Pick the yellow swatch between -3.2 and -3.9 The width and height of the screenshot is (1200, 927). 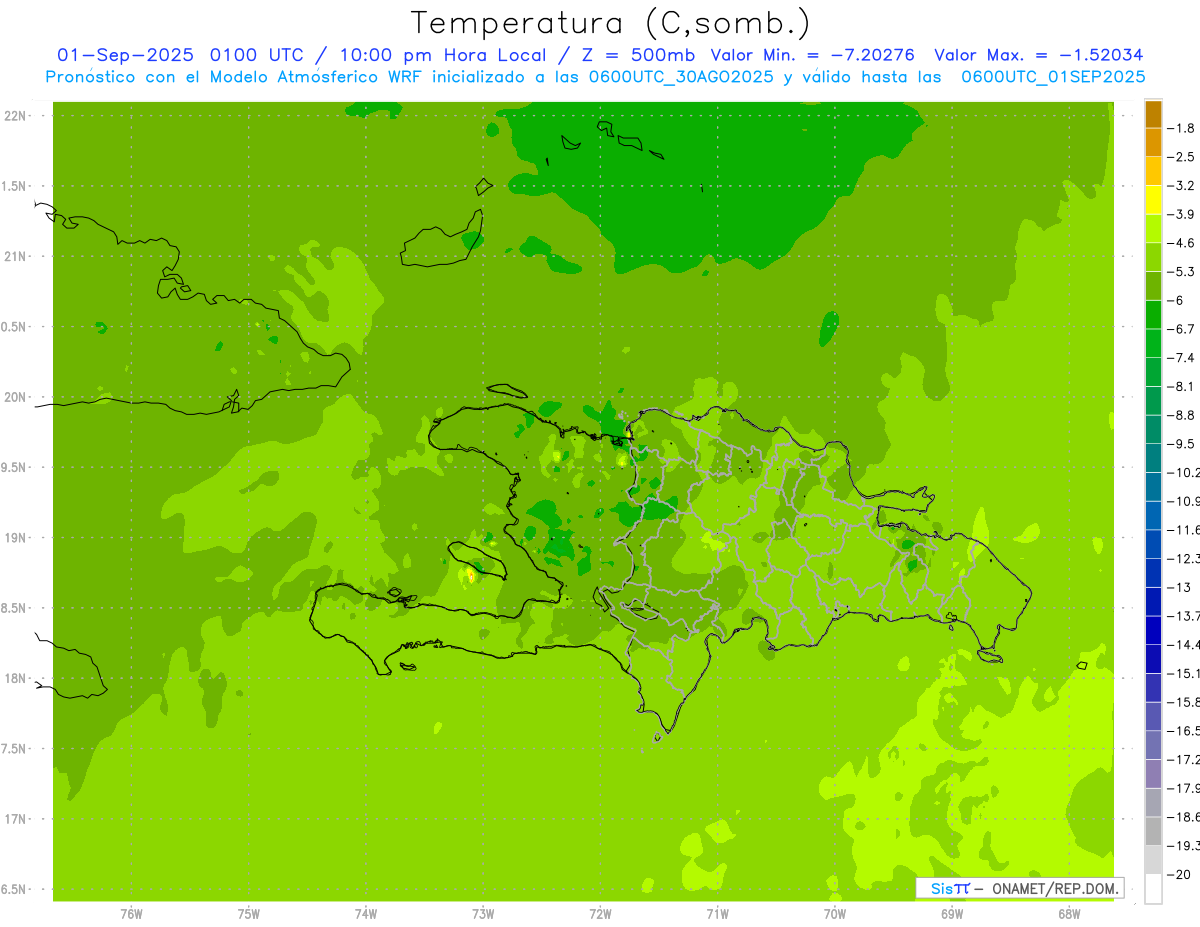coord(1153,200)
